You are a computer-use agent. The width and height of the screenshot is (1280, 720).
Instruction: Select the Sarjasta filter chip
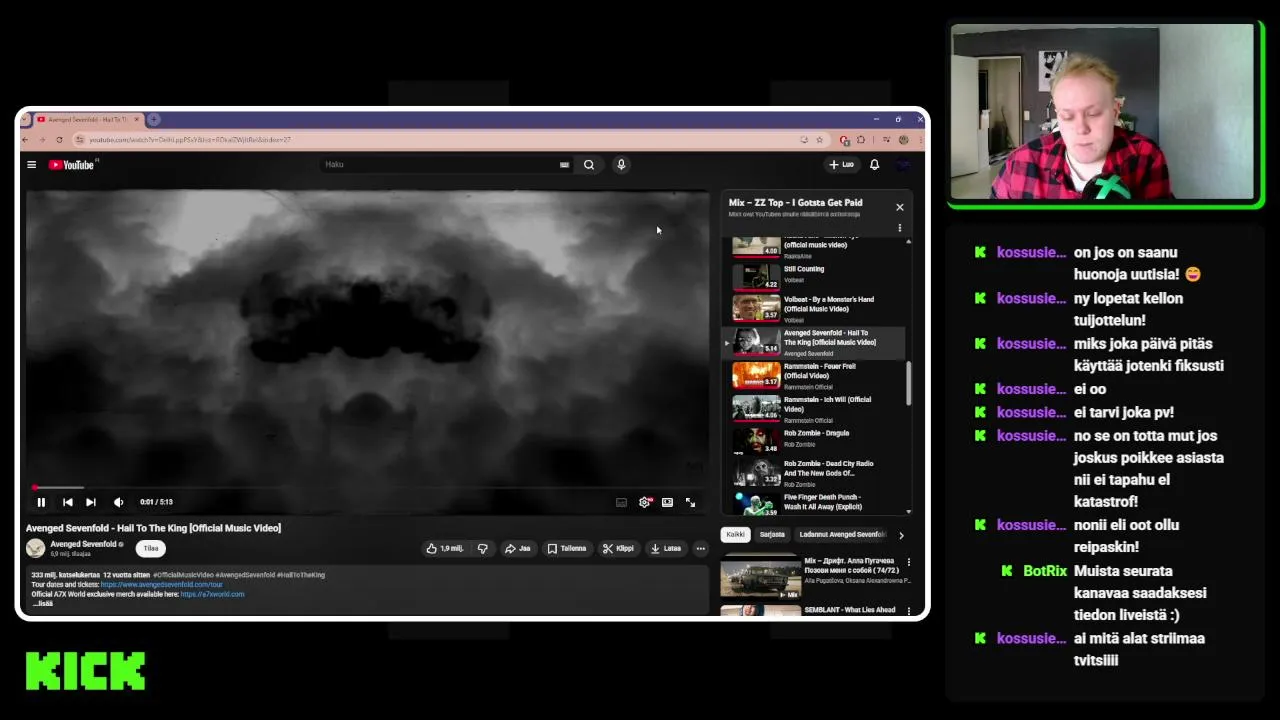pos(772,534)
